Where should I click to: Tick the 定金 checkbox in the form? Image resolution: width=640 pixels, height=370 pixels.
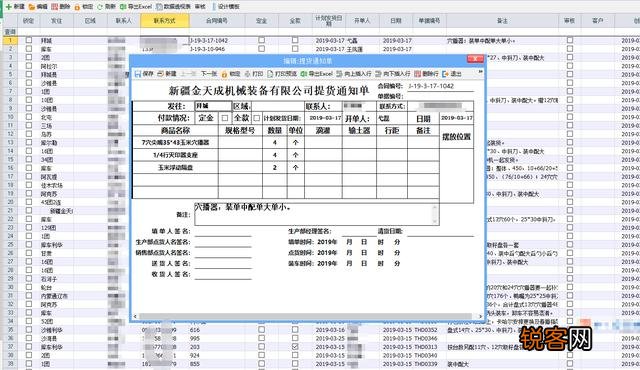tap(224, 118)
